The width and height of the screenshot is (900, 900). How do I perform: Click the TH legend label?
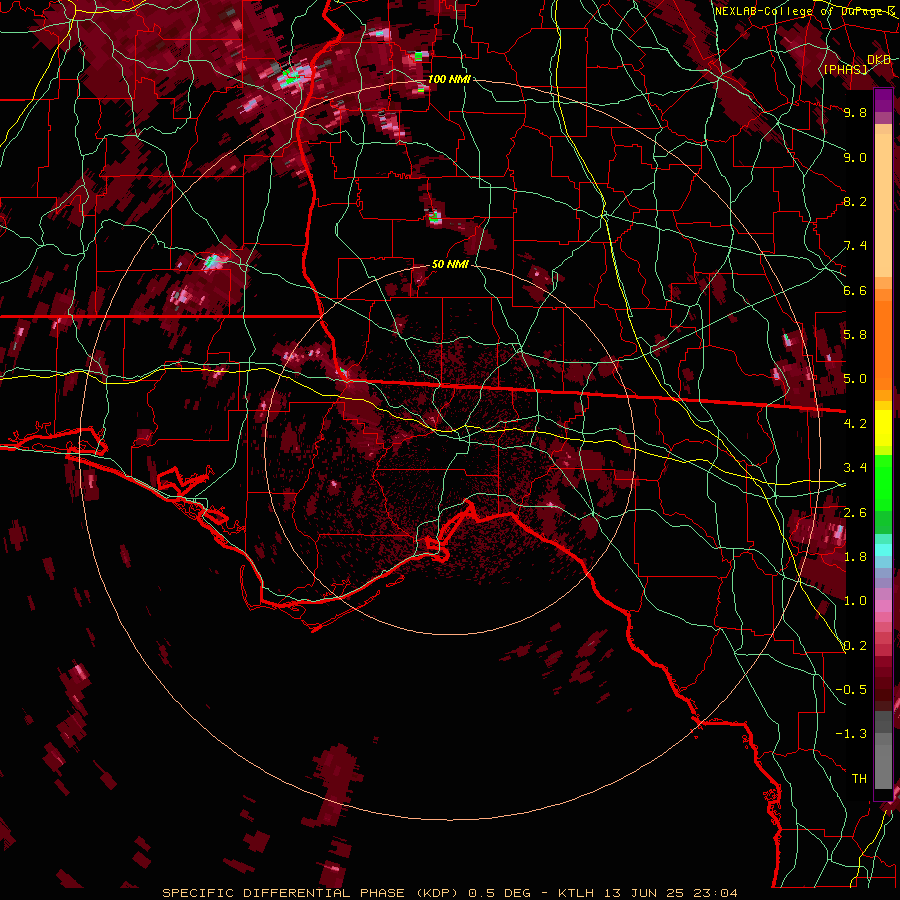click(x=859, y=779)
